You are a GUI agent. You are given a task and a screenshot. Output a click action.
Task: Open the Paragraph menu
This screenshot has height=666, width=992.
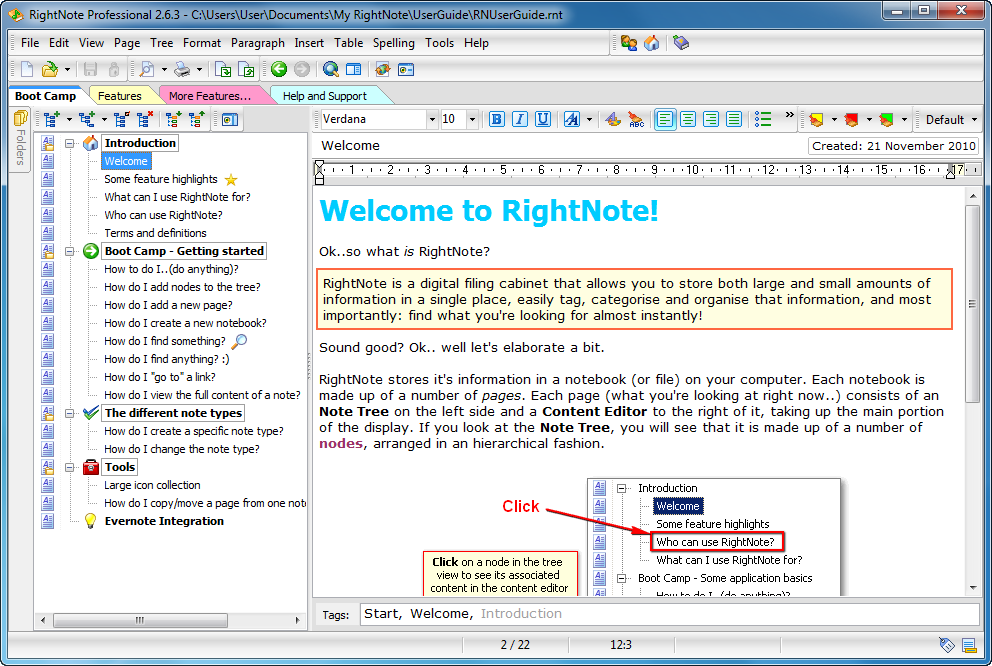[257, 43]
